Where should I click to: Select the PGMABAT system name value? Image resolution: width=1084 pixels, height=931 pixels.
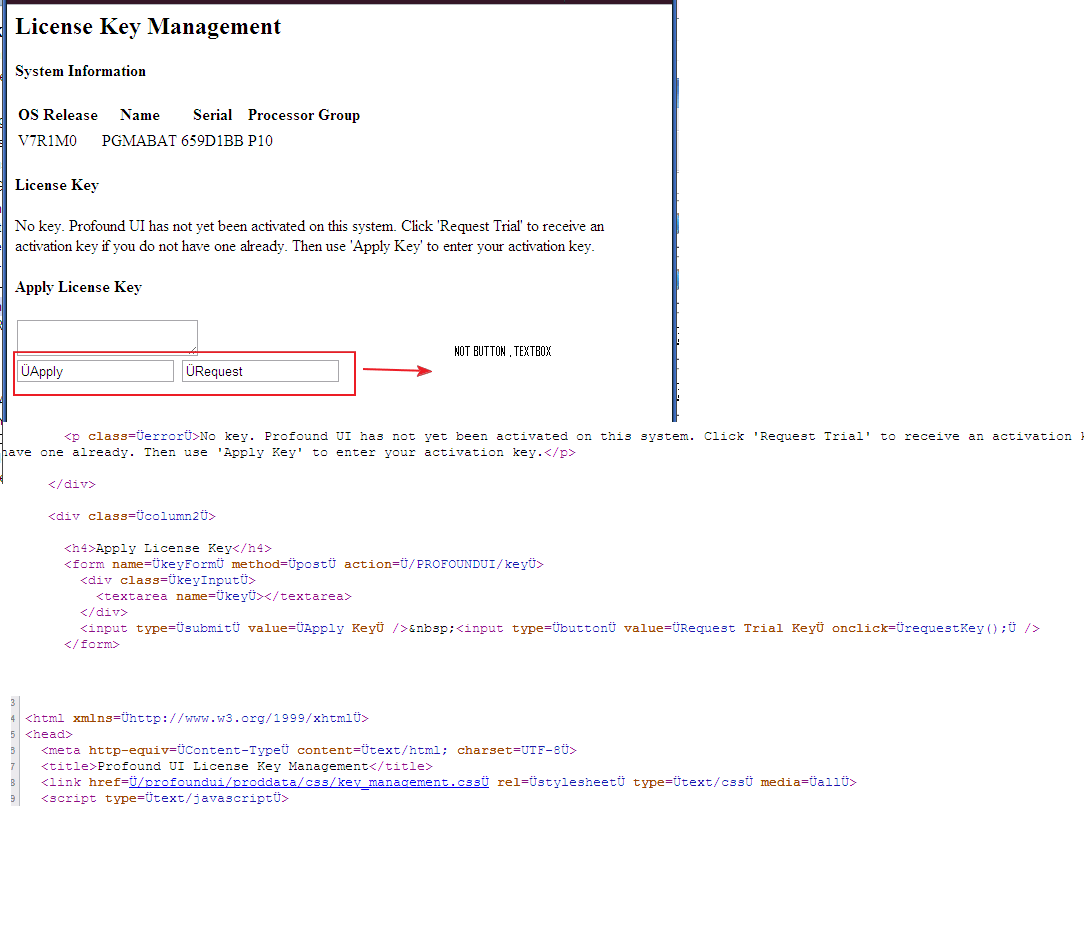click(x=139, y=141)
